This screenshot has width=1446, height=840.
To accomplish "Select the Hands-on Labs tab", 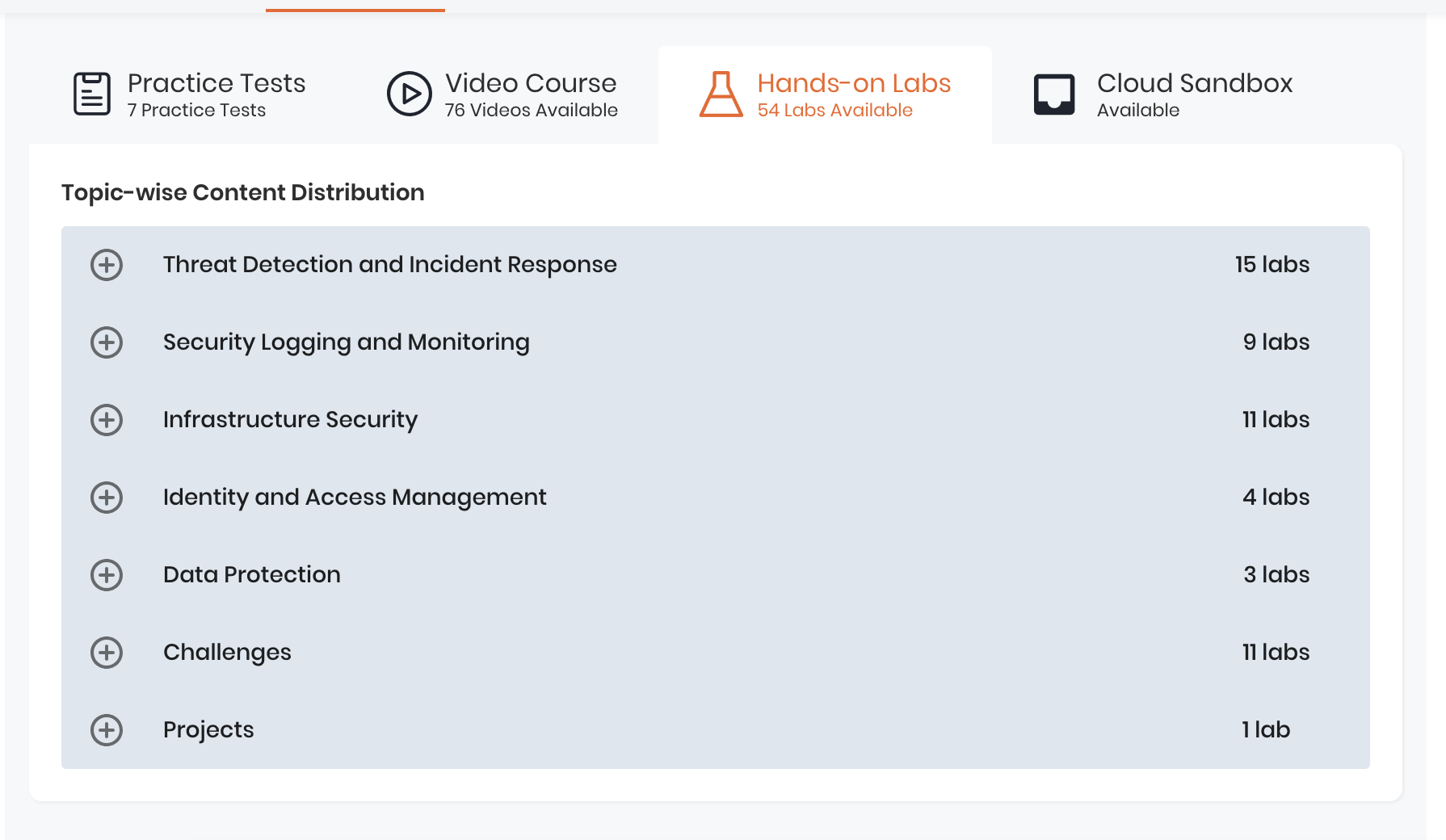I will pos(825,94).
